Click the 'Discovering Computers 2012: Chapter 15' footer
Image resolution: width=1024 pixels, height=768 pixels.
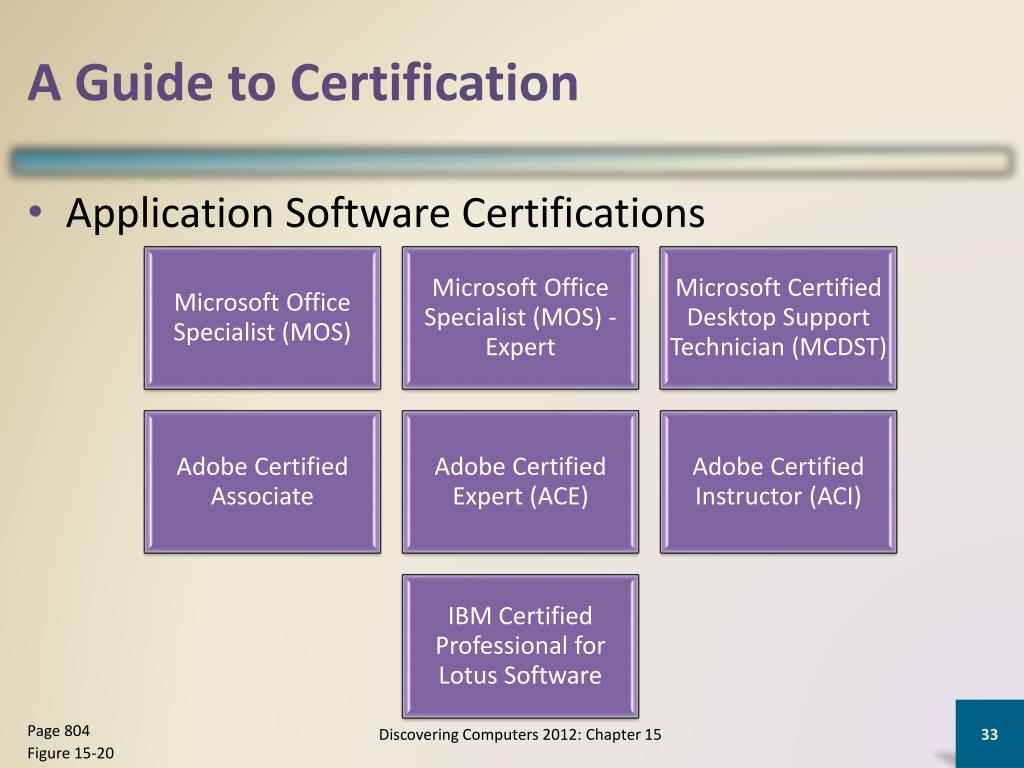pyautogui.click(x=520, y=735)
